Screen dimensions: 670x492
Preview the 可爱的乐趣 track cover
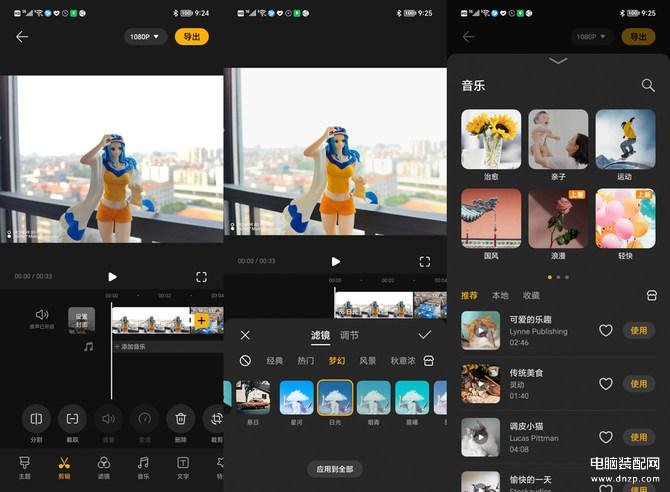[x=481, y=330]
